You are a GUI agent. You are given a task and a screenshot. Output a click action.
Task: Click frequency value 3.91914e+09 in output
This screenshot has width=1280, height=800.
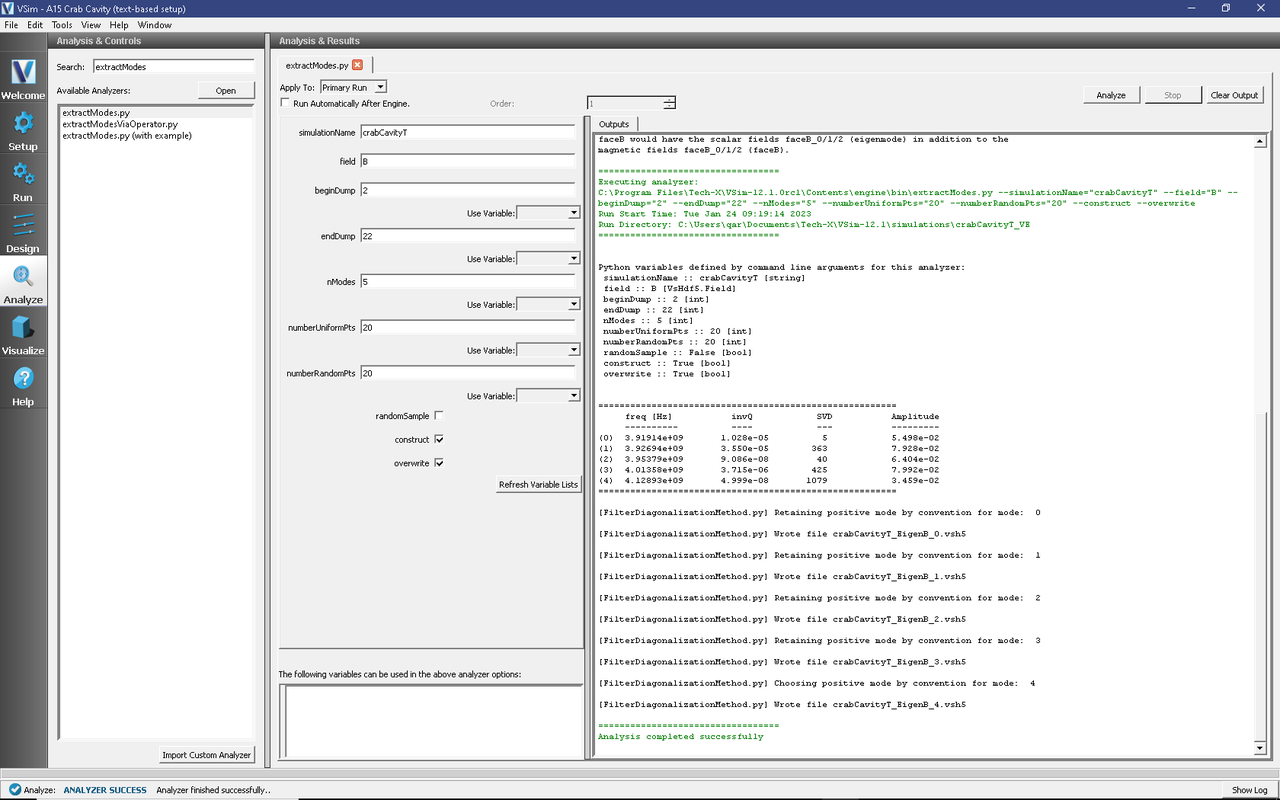654,438
